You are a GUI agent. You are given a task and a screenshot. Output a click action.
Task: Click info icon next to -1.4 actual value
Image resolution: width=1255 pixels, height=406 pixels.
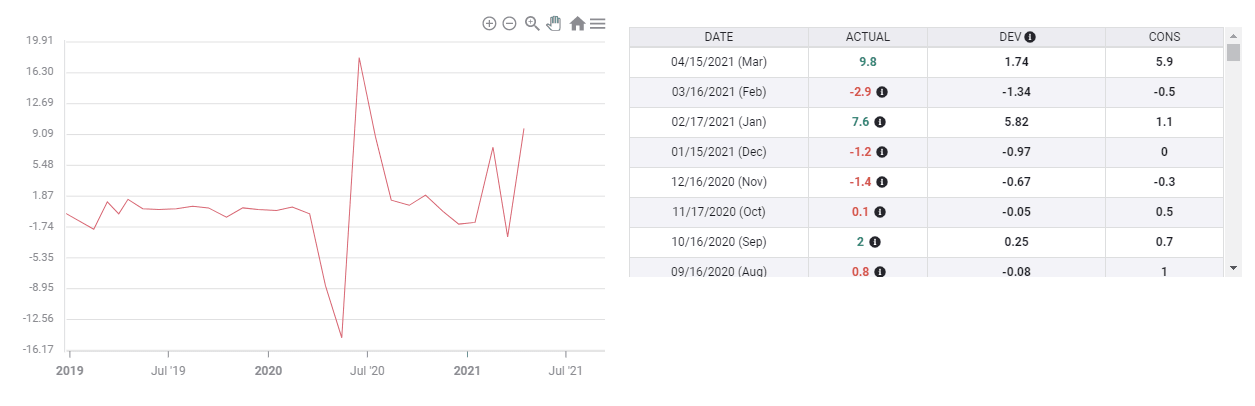(882, 182)
